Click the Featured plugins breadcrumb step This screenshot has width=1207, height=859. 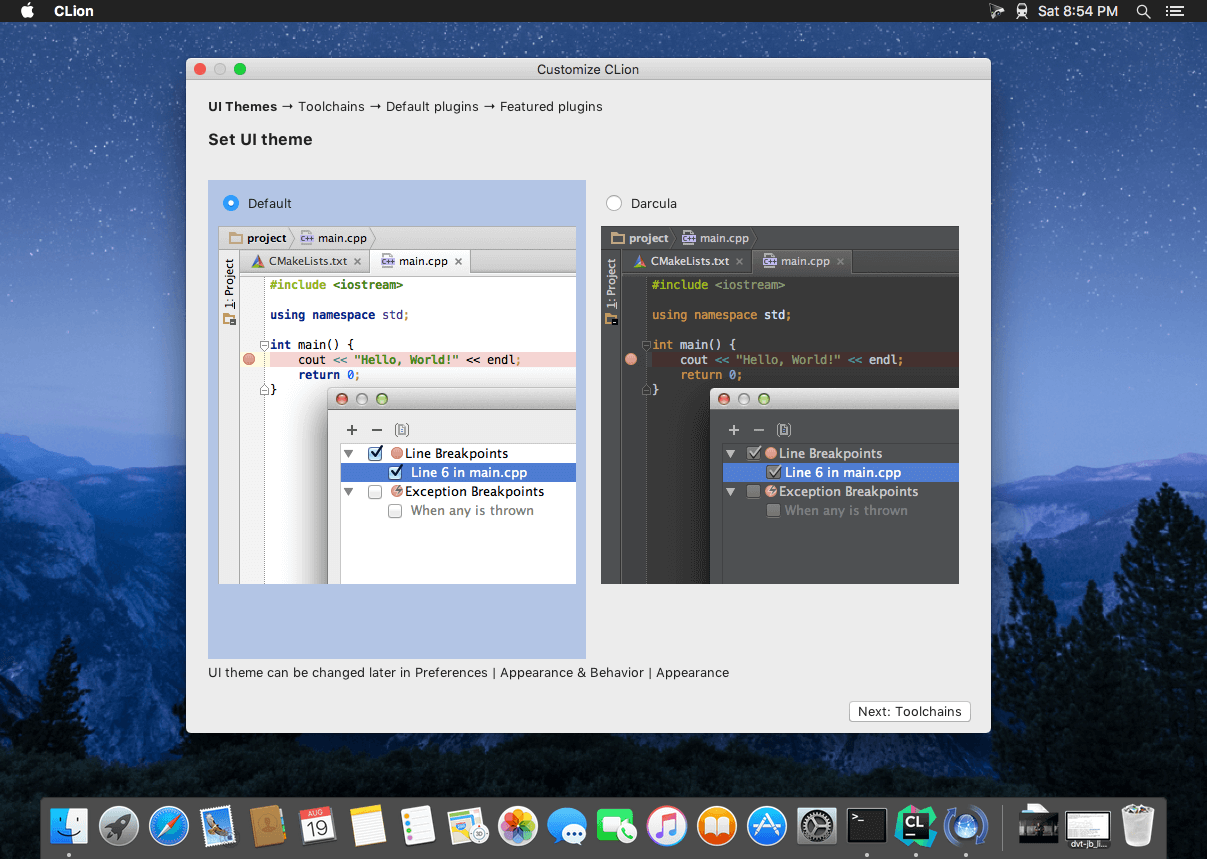click(551, 107)
